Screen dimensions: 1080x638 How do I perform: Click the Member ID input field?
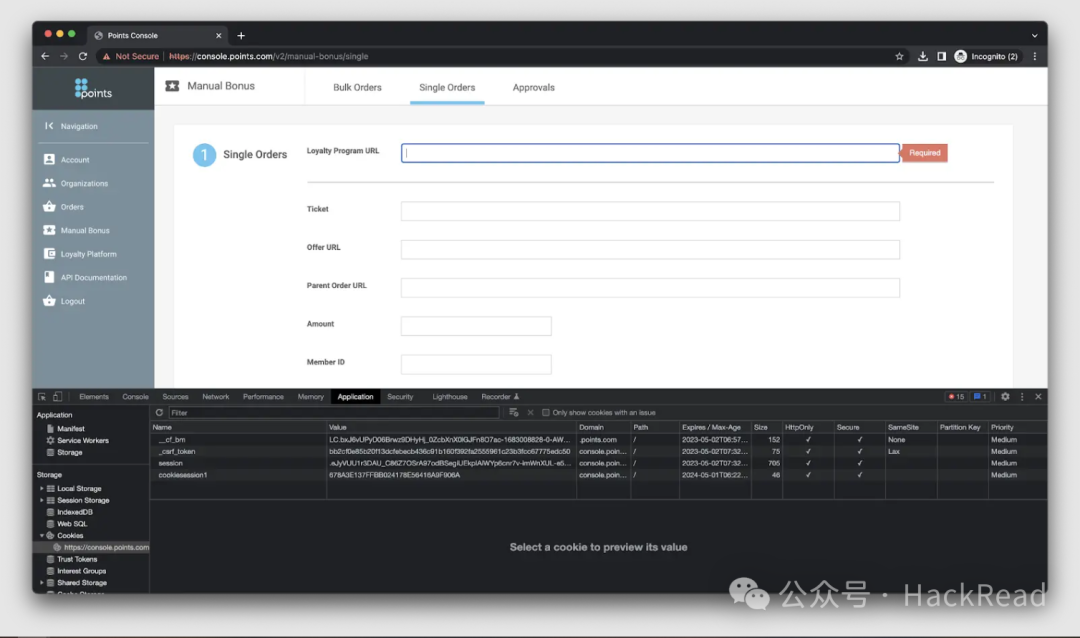click(x=476, y=364)
